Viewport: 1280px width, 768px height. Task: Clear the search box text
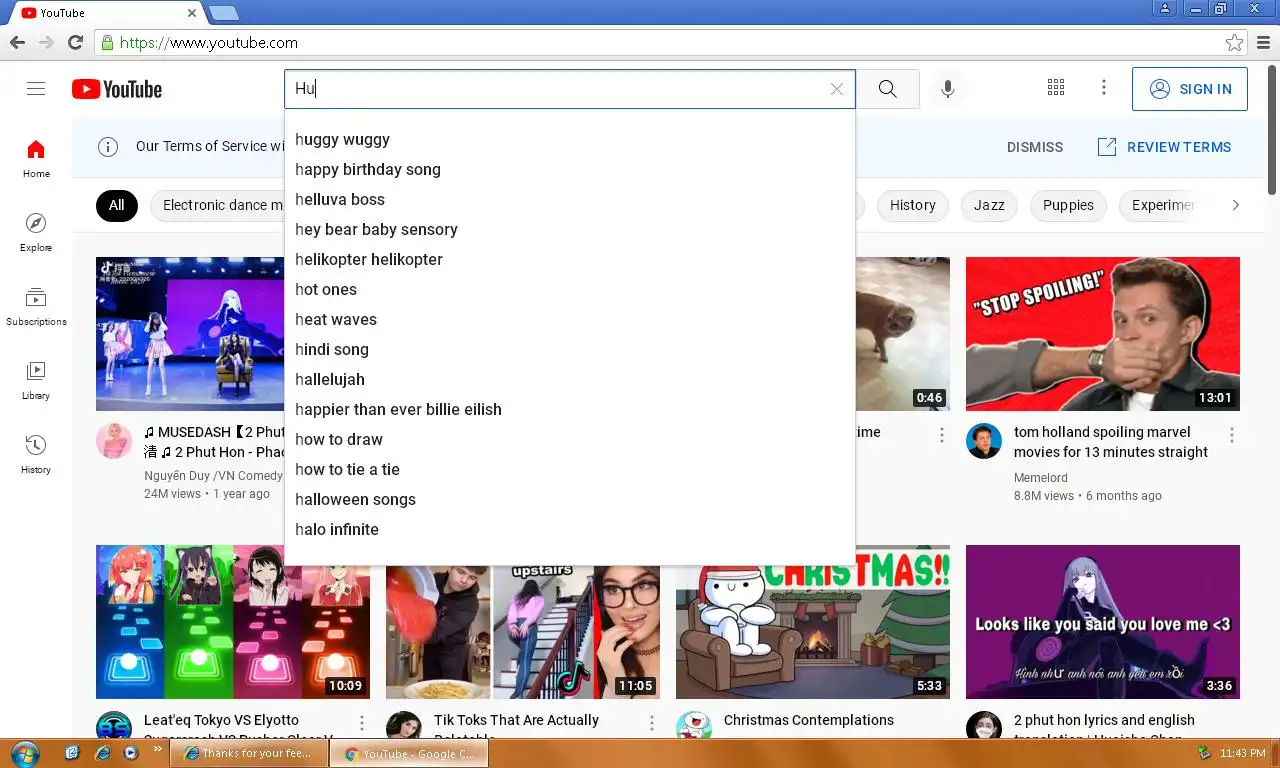click(837, 89)
